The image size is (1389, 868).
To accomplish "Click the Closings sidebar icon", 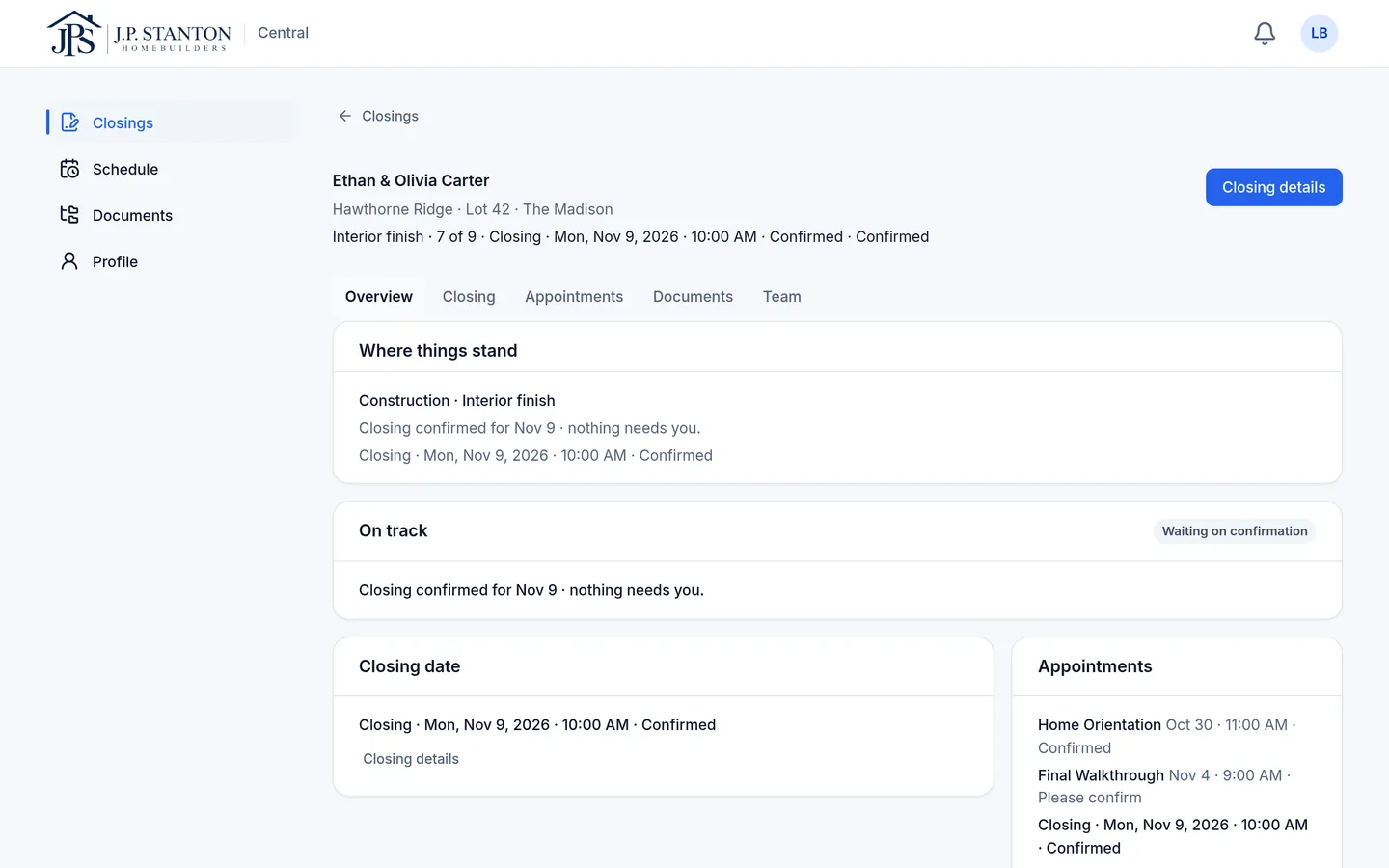I will pos(69,122).
